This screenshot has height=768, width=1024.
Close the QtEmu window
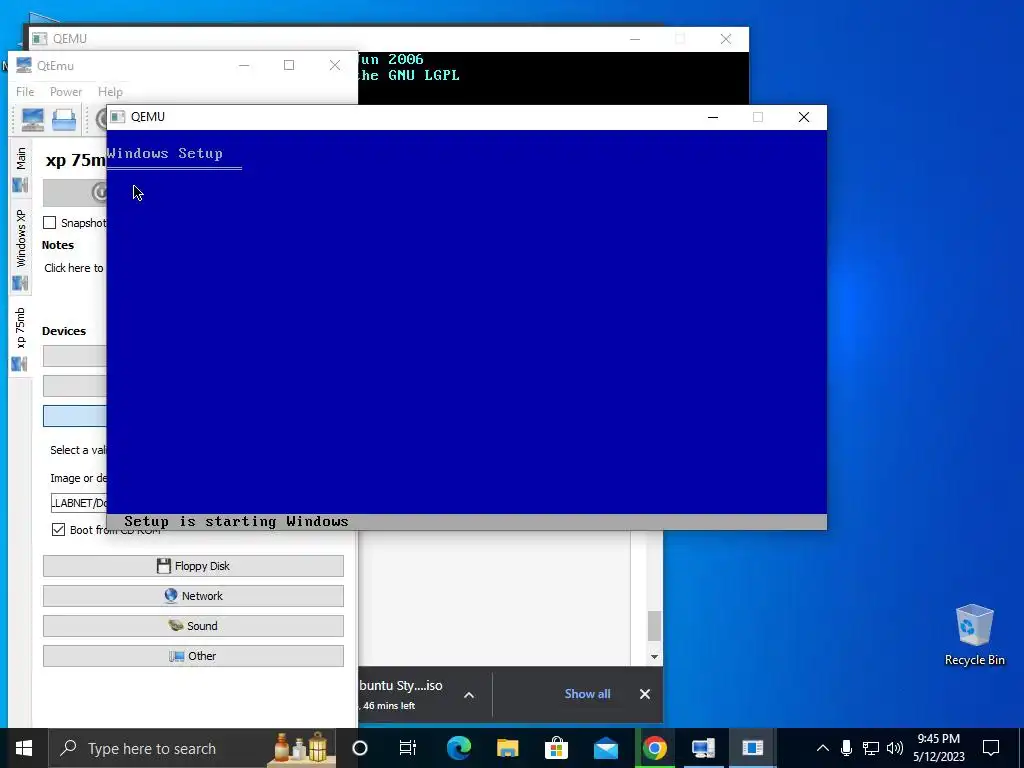tap(335, 65)
